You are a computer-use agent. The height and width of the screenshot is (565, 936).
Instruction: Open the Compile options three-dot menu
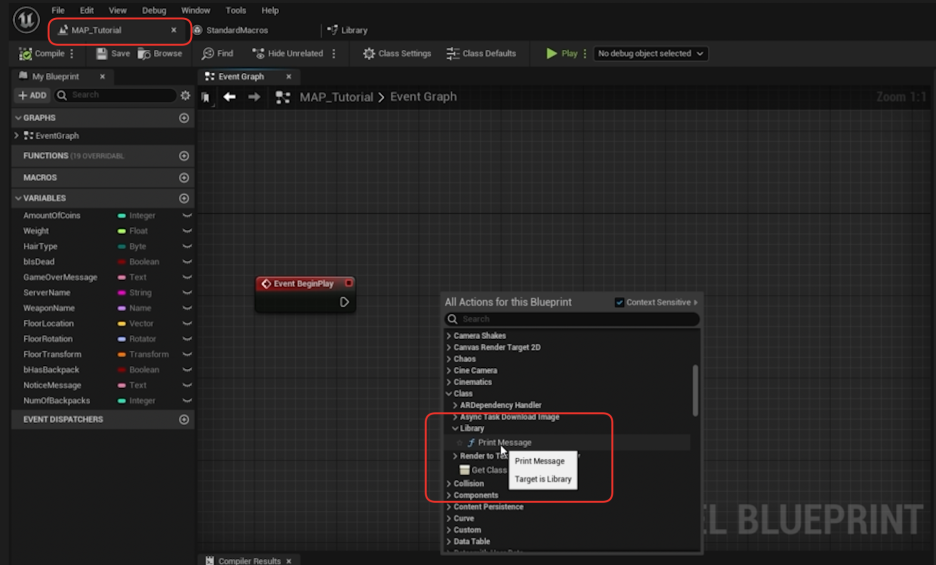point(72,54)
